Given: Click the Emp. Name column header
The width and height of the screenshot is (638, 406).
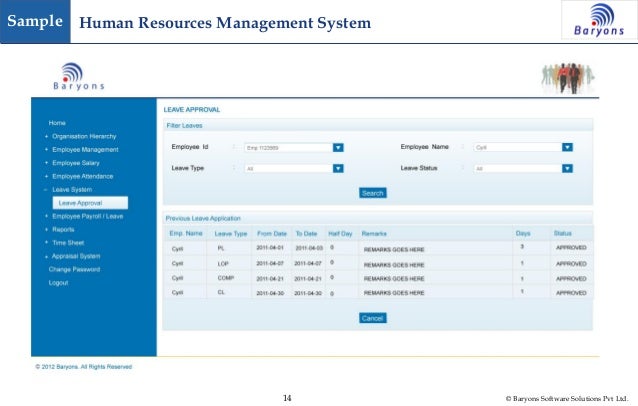Looking at the screenshot, I should tap(186, 233).
